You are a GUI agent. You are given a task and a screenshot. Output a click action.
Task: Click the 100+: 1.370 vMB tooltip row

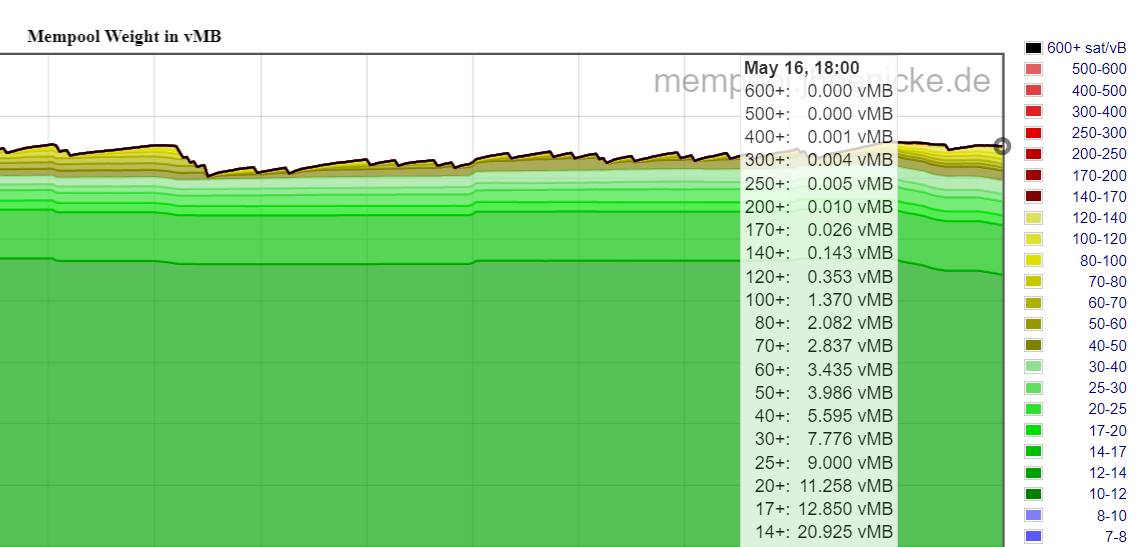[x=819, y=299]
